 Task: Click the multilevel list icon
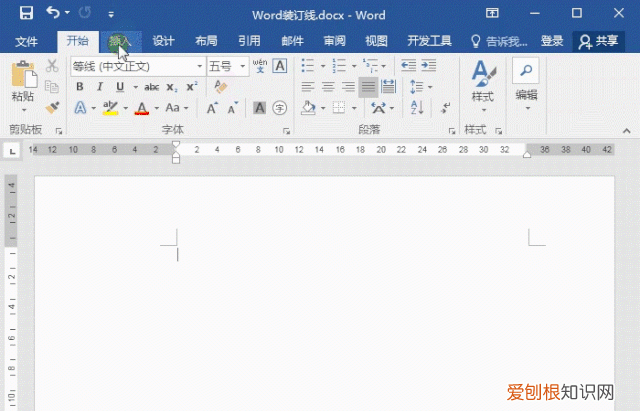coord(370,66)
